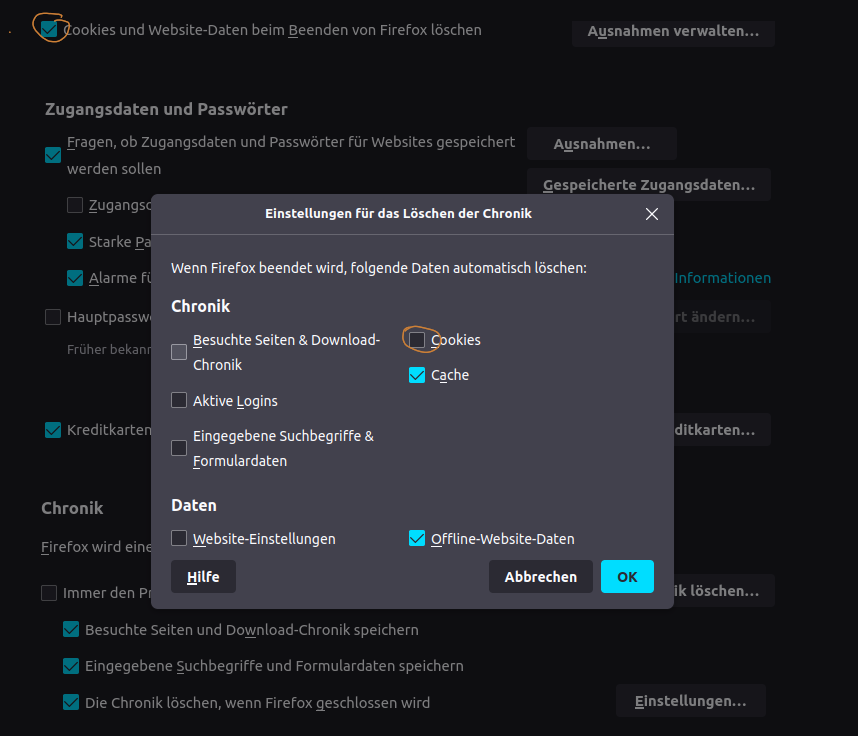This screenshot has height=736, width=858.
Task: Uncheck Besuchte Seiten und Download-Chronik speichern
Action: click(x=71, y=630)
